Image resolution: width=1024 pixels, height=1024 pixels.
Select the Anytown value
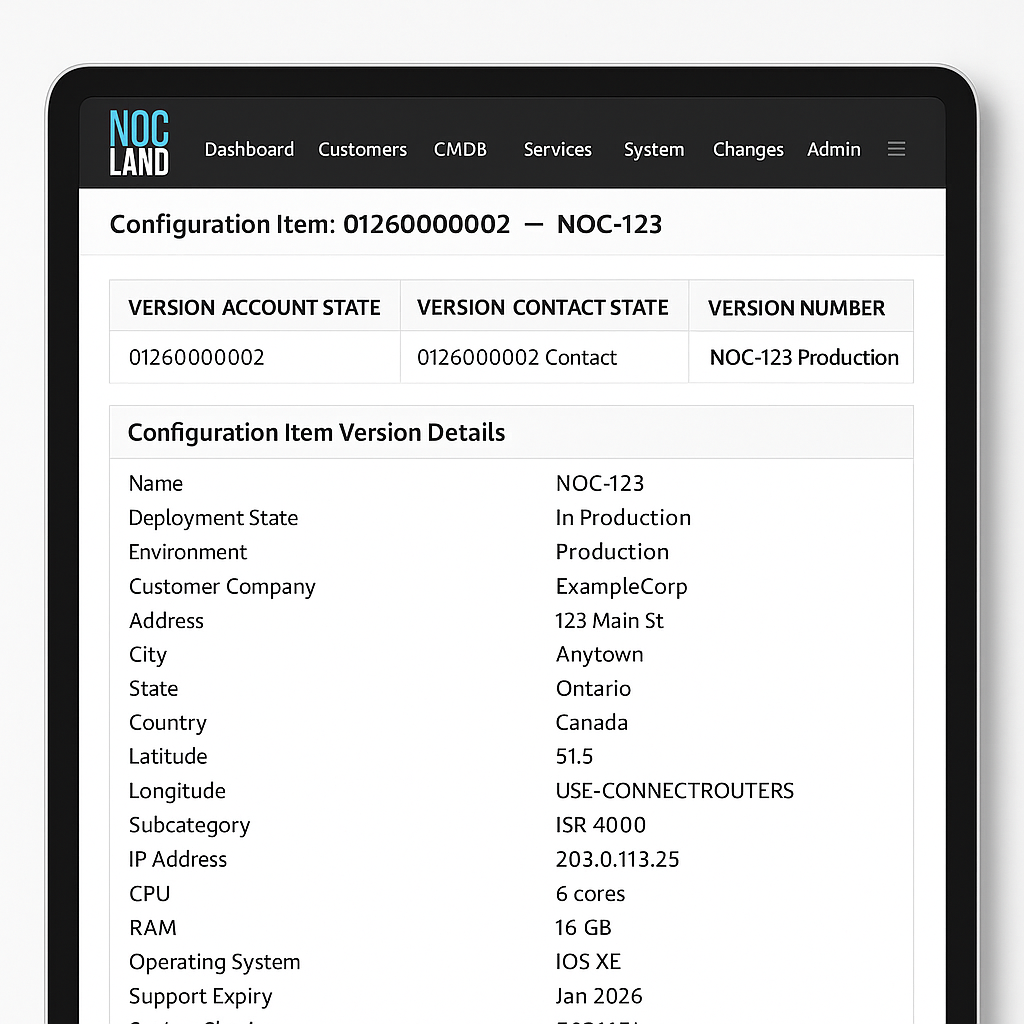pos(599,654)
